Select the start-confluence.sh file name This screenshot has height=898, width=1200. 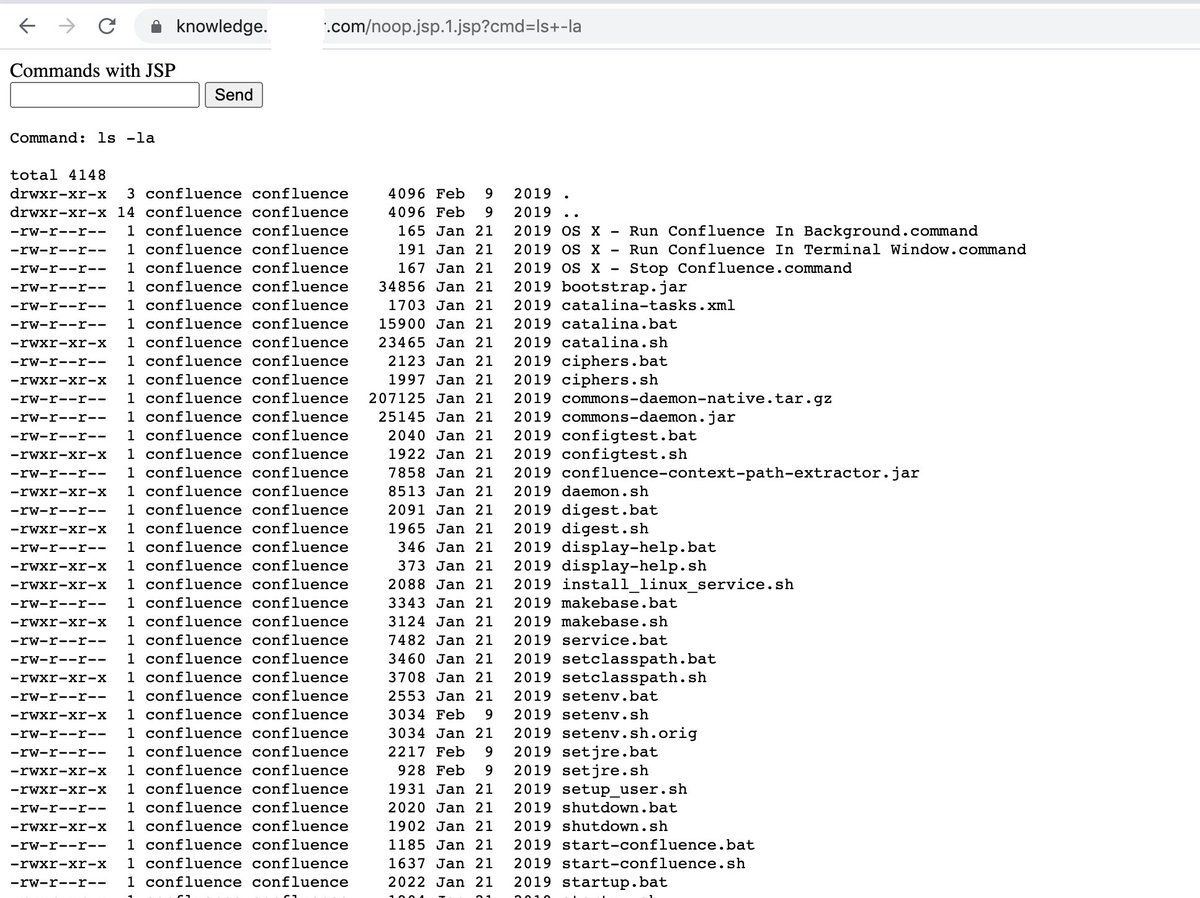tap(654, 864)
